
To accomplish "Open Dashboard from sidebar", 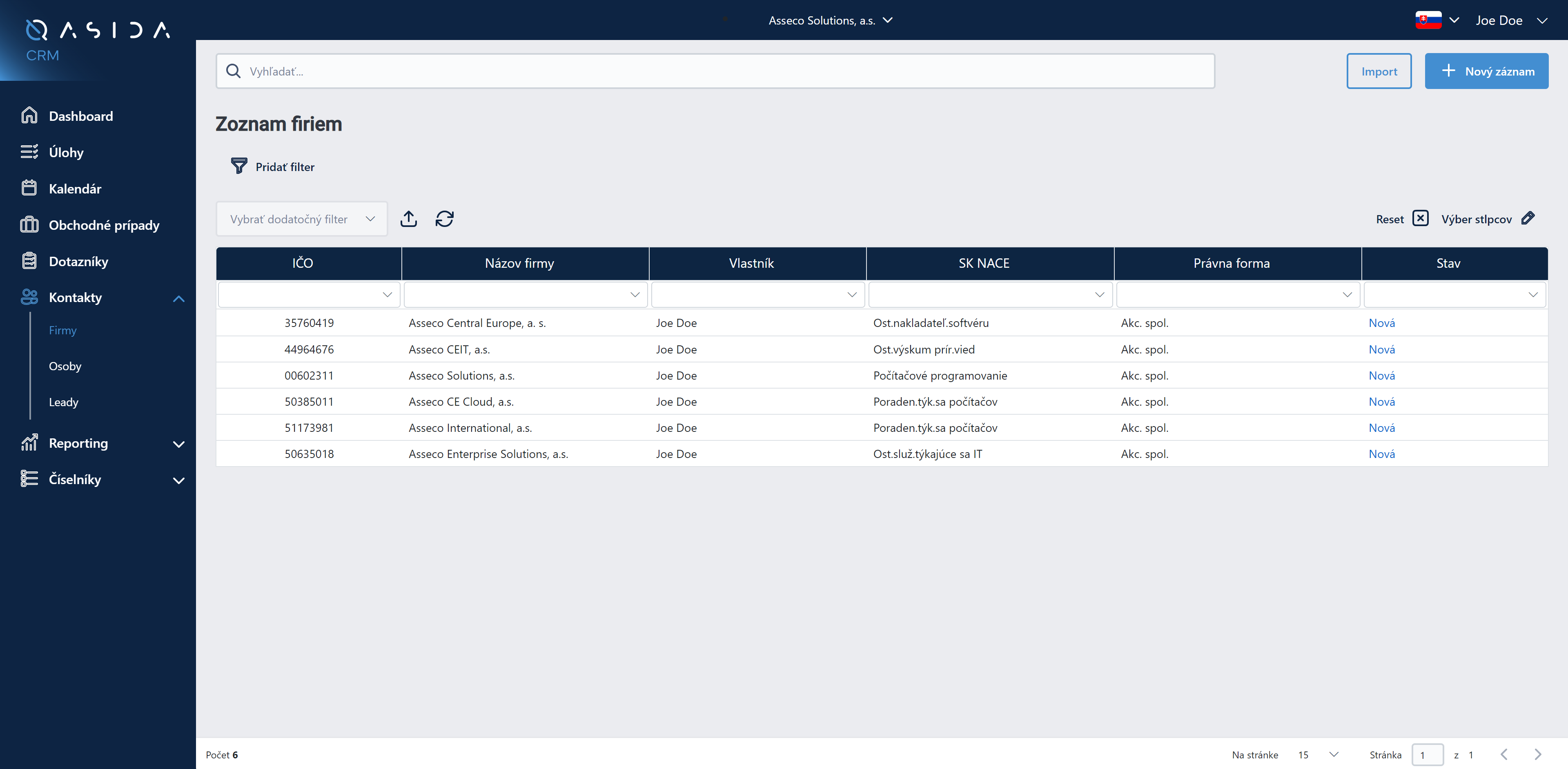I will (x=81, y=116).
